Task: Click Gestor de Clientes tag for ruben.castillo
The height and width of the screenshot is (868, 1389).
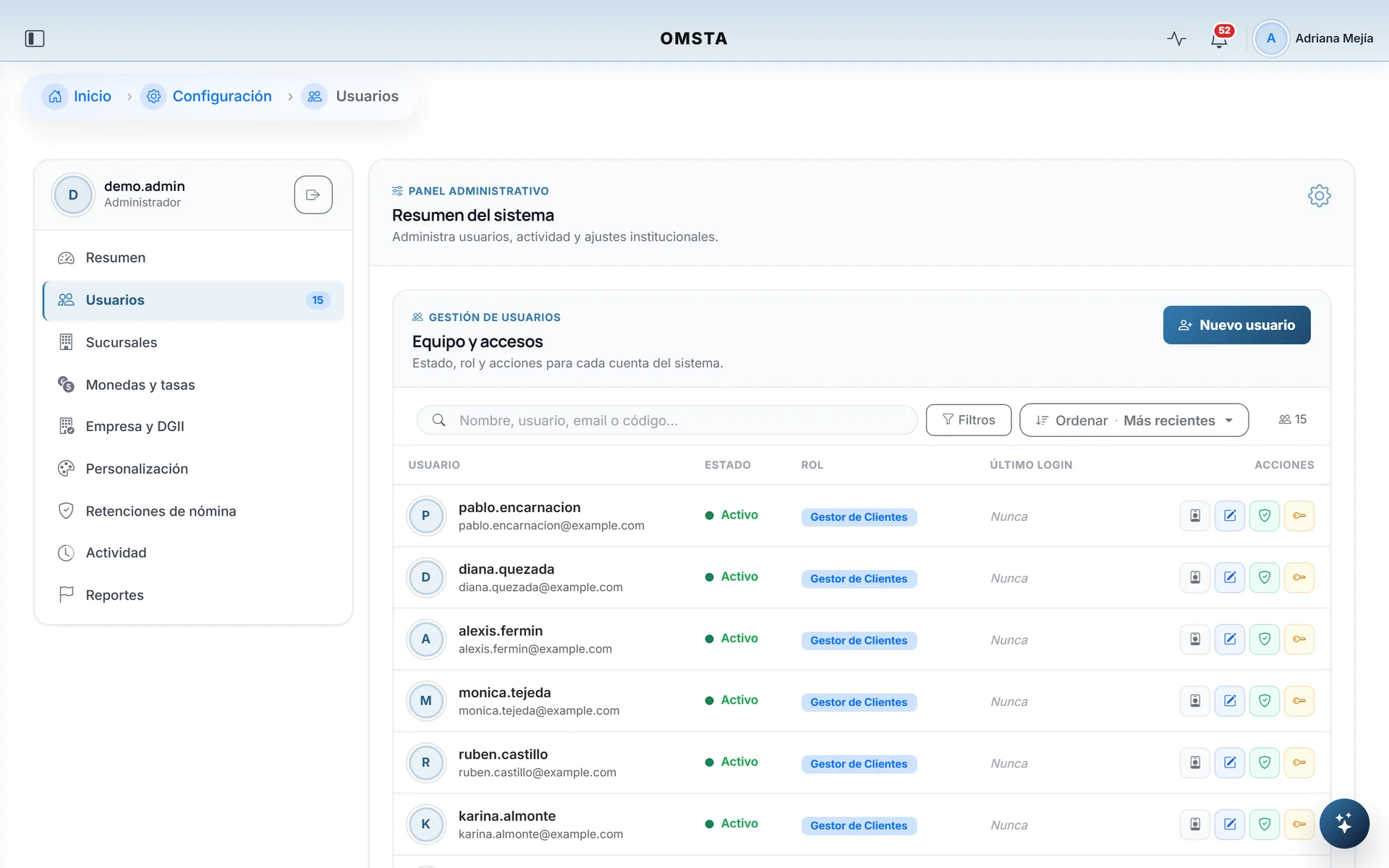Action: click(859, 764)
